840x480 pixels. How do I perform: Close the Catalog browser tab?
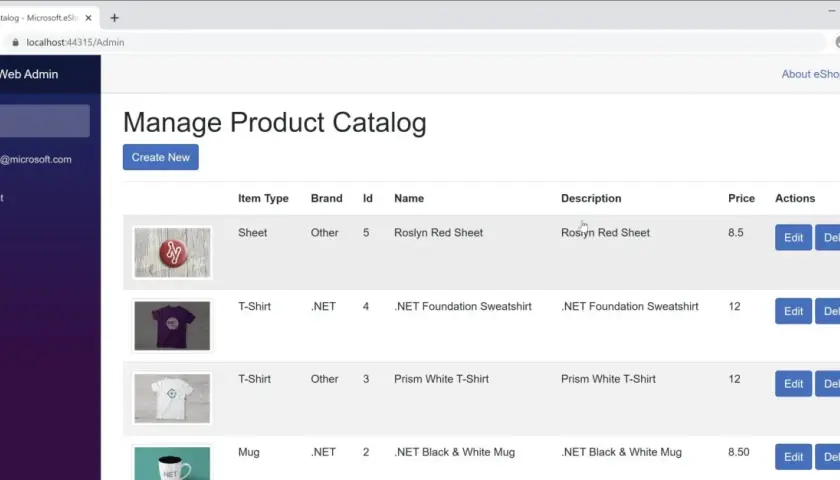pyautogui.click(x=88, y=18)
